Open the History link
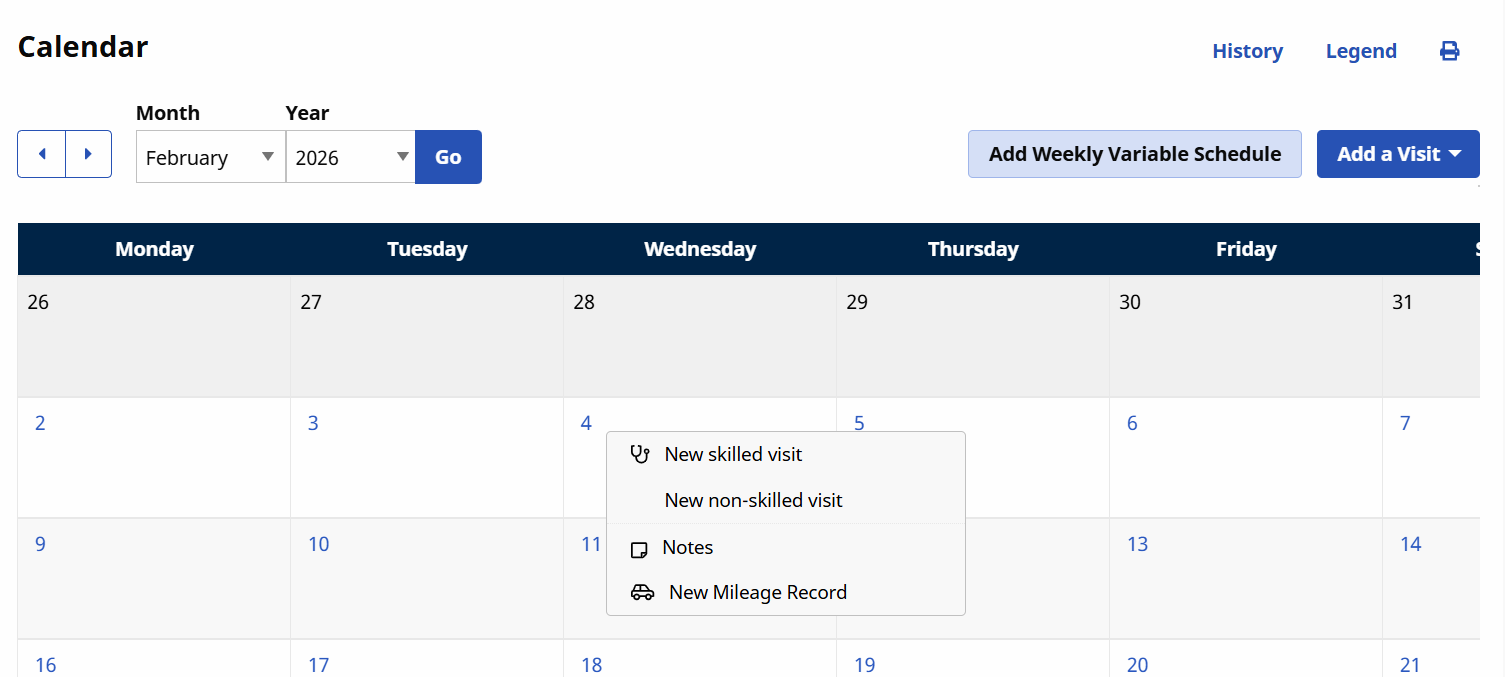 pyautogui.click(x=1247, y=51)
